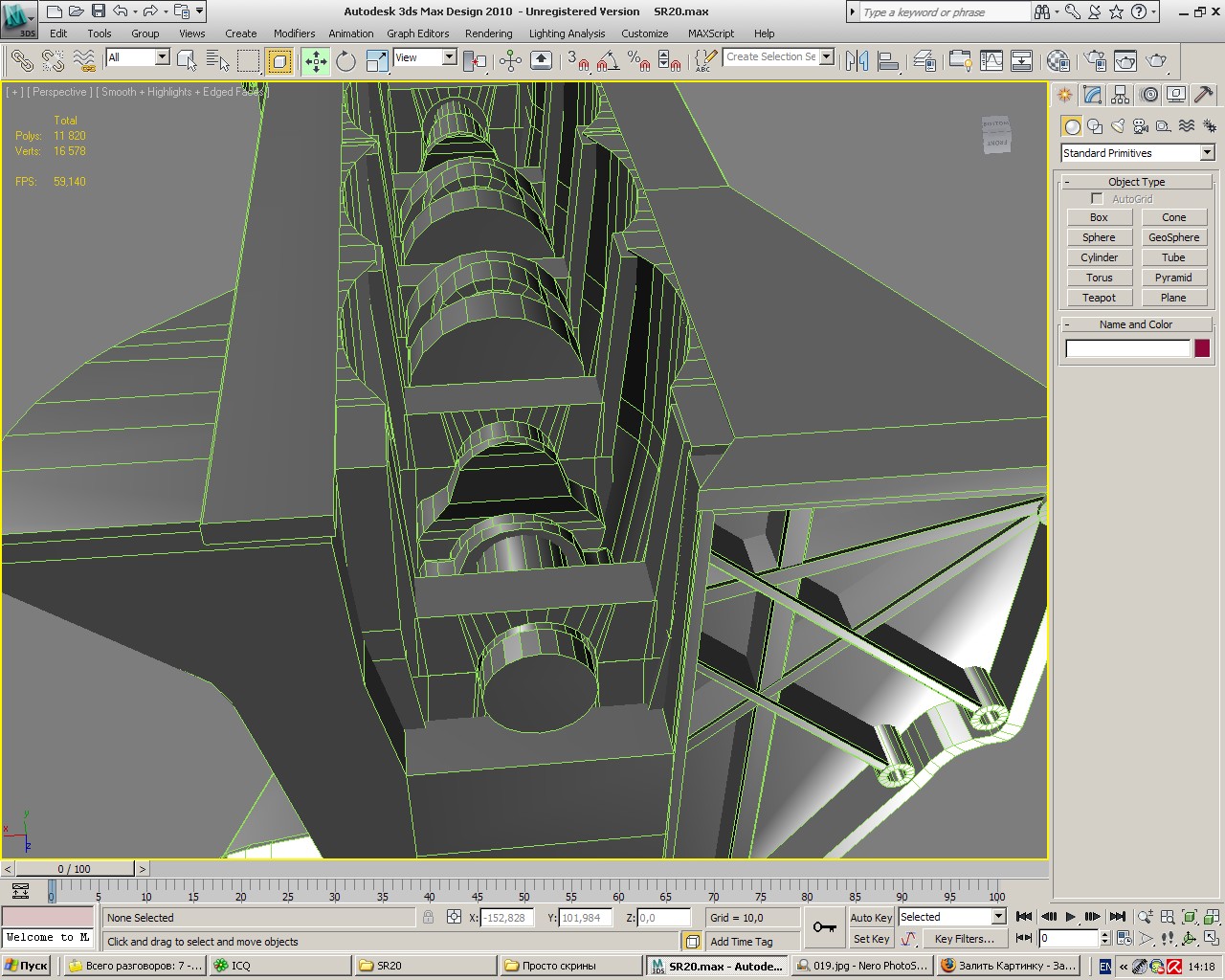Click the object color swatch
This screenshot has height=980, width=1225.
[x=1202, y=348]
